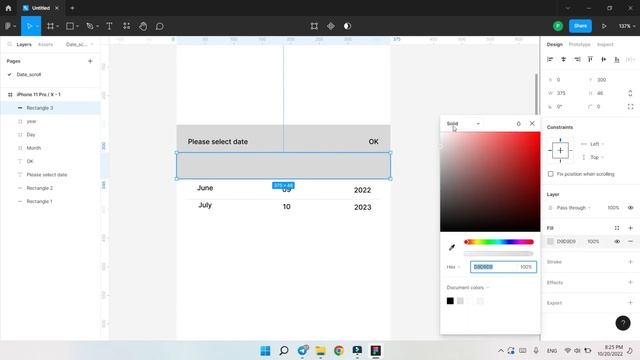640x360 pixels.
Task: Open fill styles icon in Fill section
Action: tap(617, 228)
